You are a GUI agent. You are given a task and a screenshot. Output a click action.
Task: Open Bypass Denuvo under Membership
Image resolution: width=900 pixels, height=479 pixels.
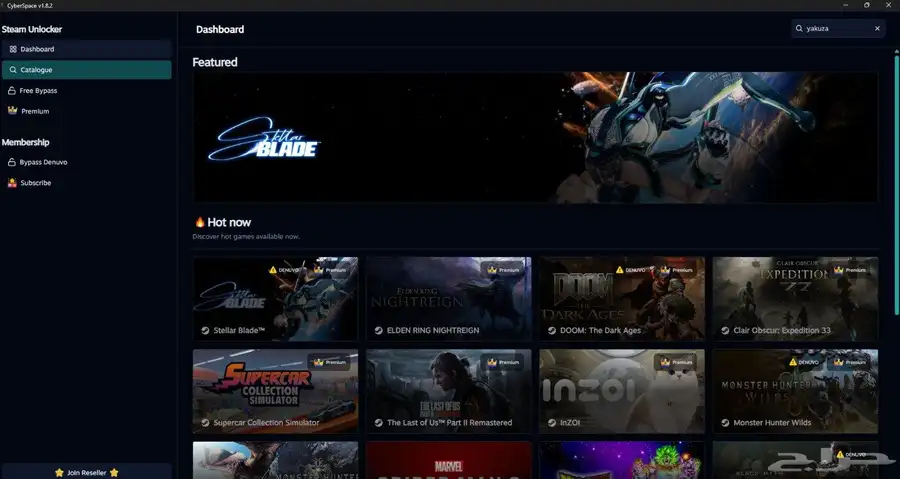click(x=87, y=162)
